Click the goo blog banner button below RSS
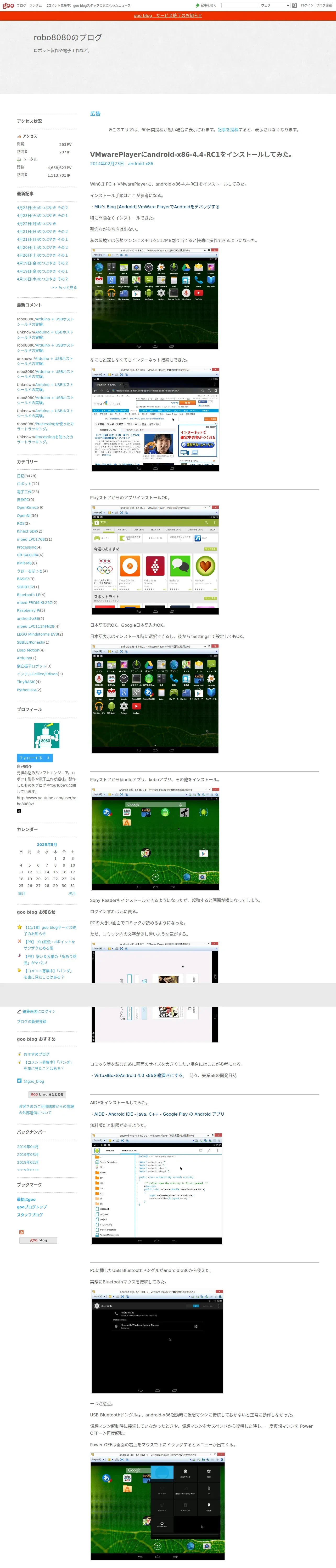336x1568 pixels. [38, 1241]
